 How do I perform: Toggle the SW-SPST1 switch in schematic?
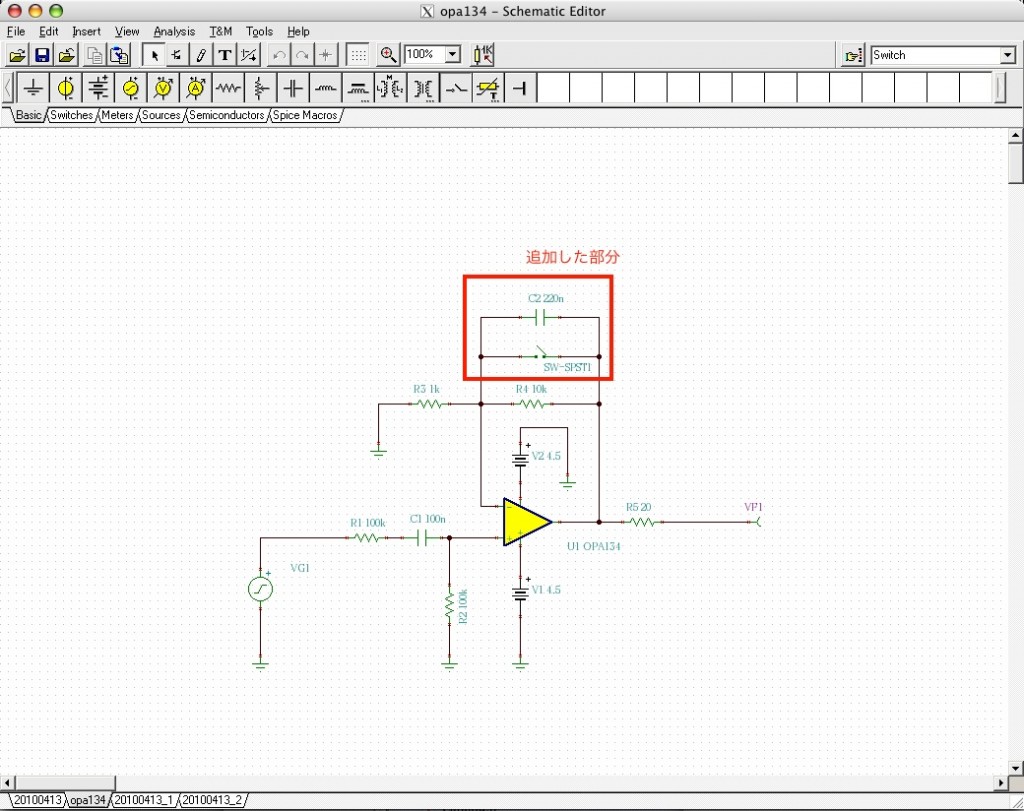540,354
